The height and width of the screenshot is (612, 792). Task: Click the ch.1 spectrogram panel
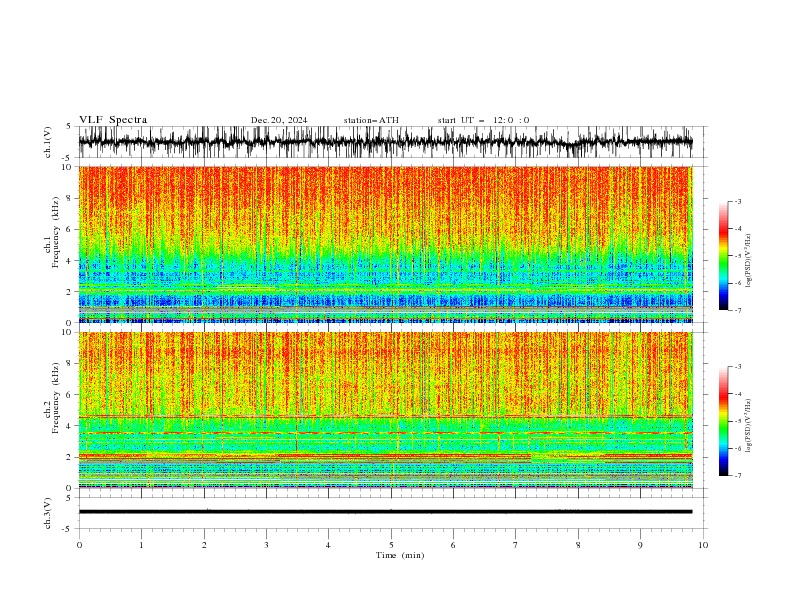(x=385, y=244)
